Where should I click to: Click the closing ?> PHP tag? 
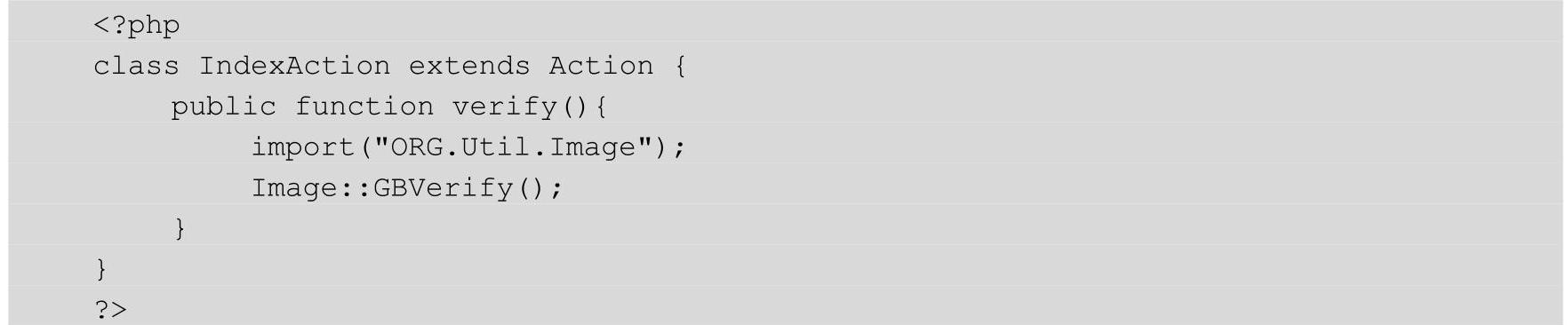110,310
